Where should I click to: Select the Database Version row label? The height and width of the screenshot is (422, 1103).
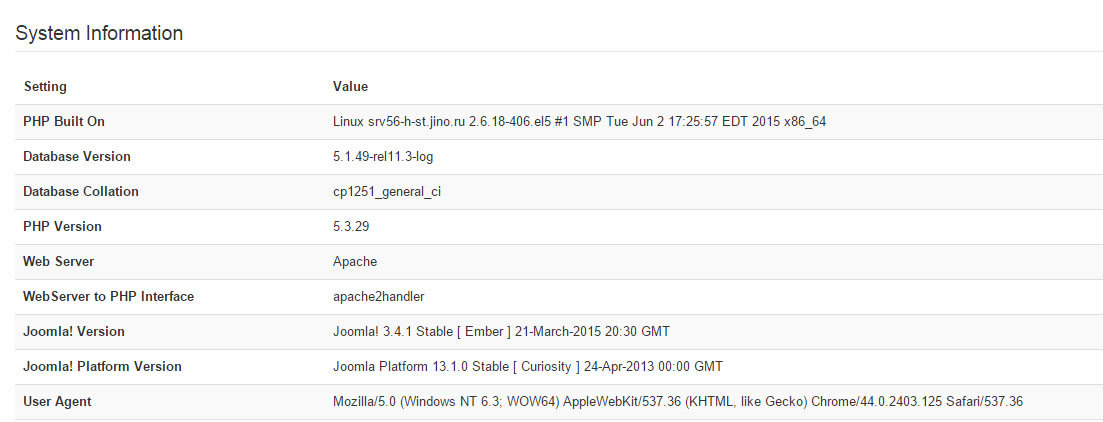[x=77, y=157]
